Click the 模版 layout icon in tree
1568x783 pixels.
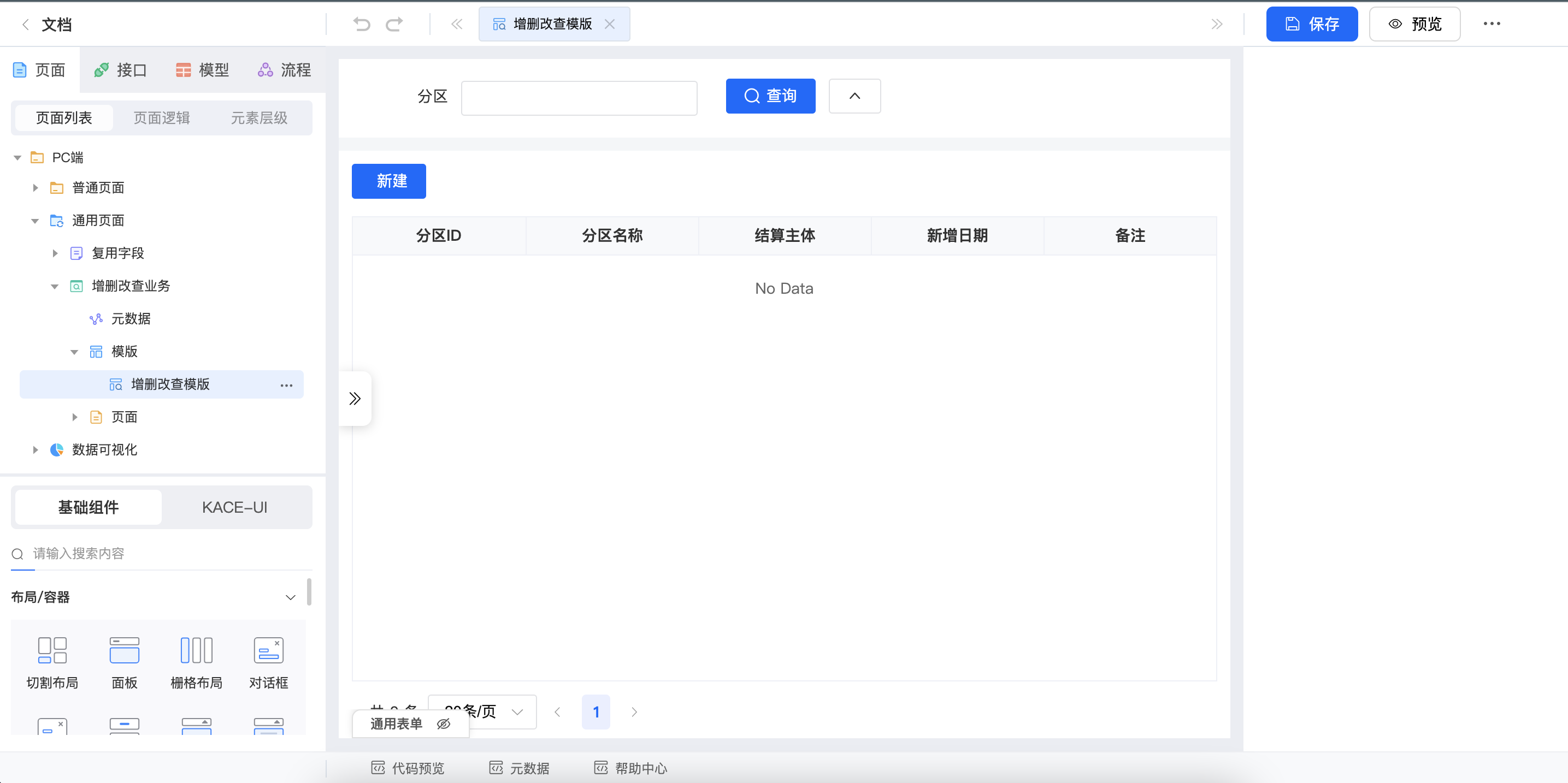point(96,352)
